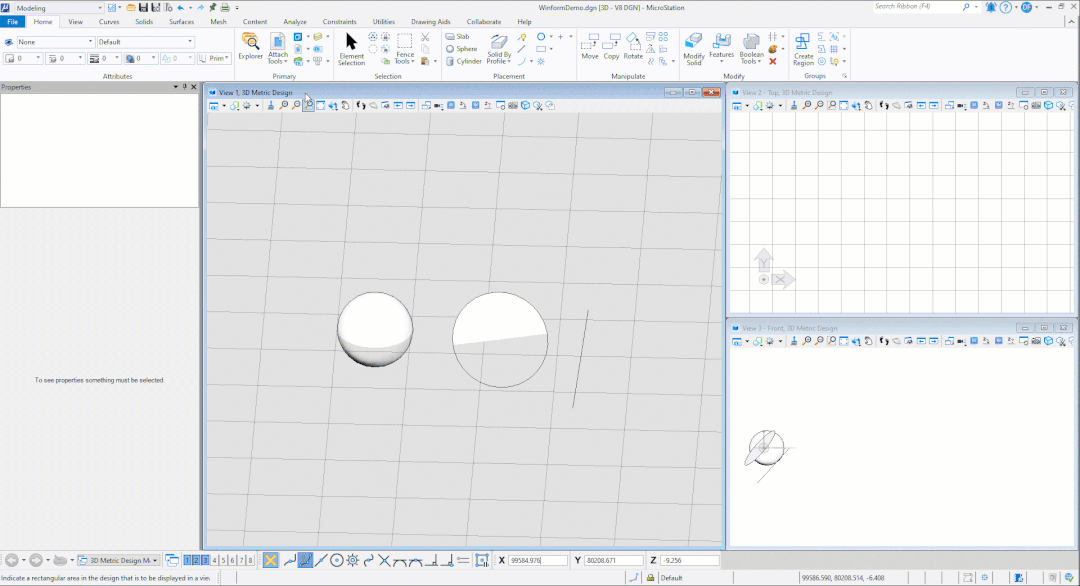This screenshot has width=1080, height=586.
Task: Open the Modeling workflow dropdown
Action: tap(58, 8)
